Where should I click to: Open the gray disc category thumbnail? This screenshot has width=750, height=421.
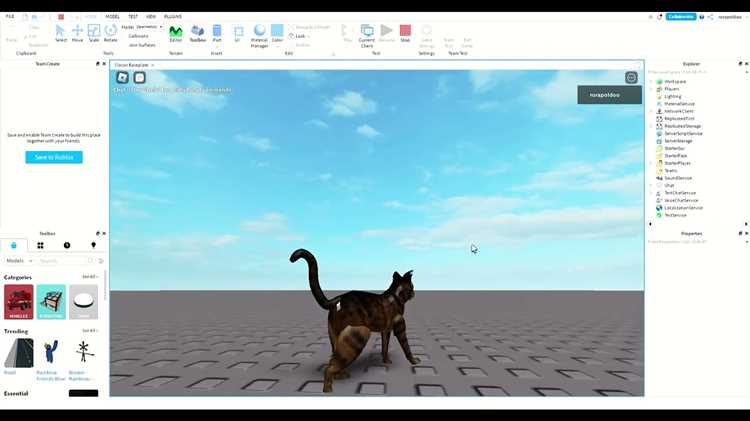pyautogui.click(x=83, y=302)
